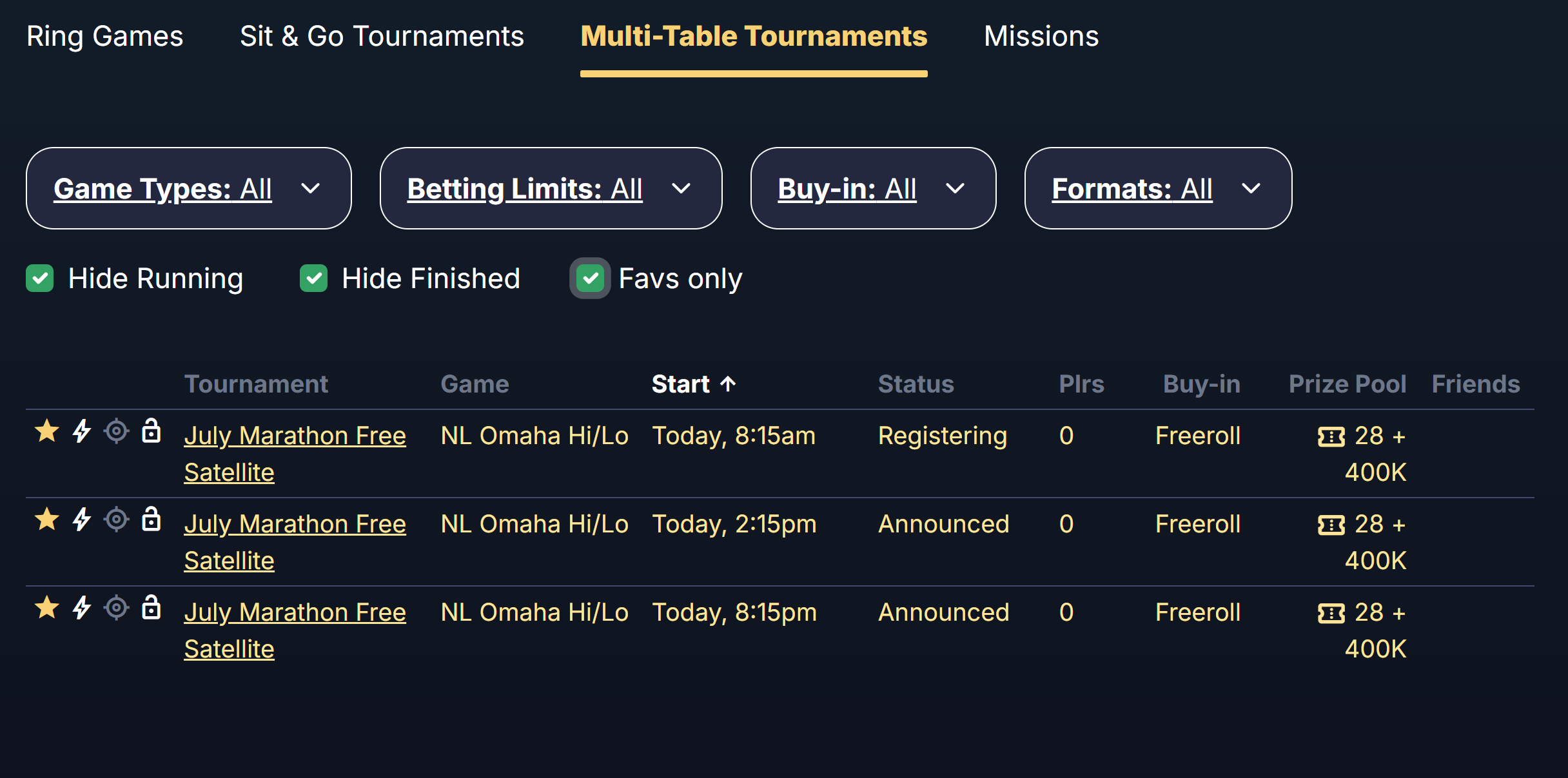The height and width of the screenshot is (778, 1568).
Task: Sort tournaments by Prize Pool column
Action: point(1347,384)
